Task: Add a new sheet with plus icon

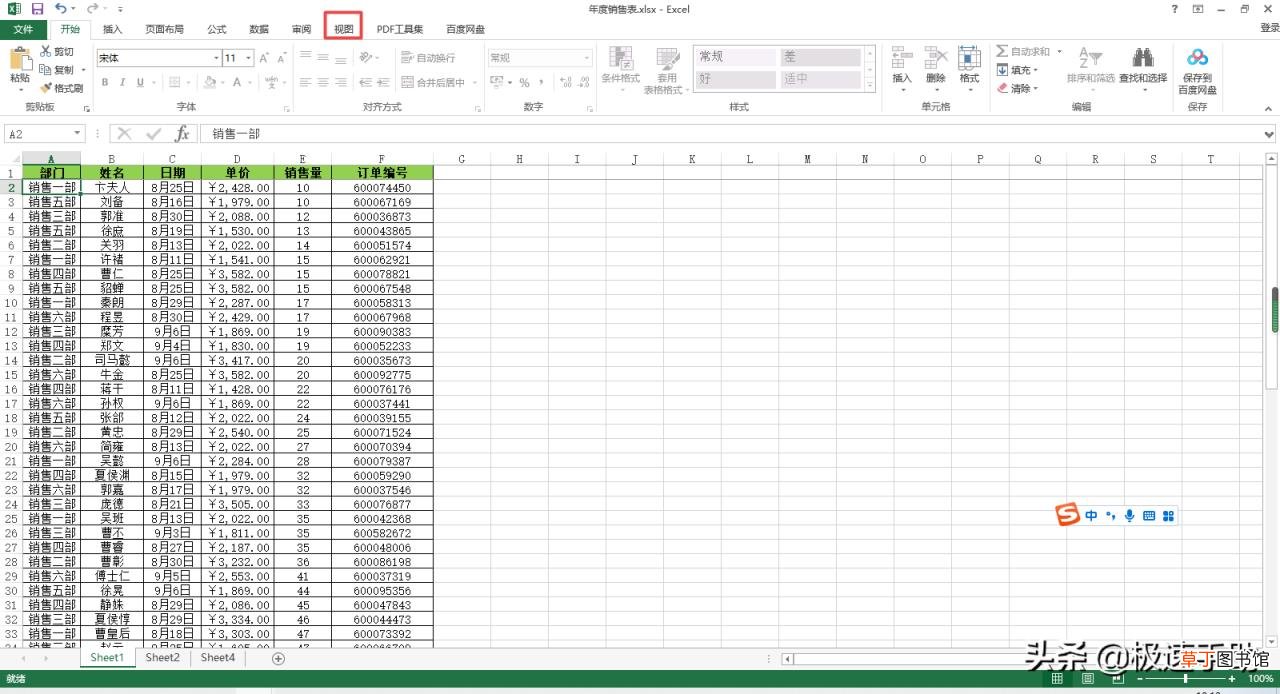Action: (x=279, y=658)
